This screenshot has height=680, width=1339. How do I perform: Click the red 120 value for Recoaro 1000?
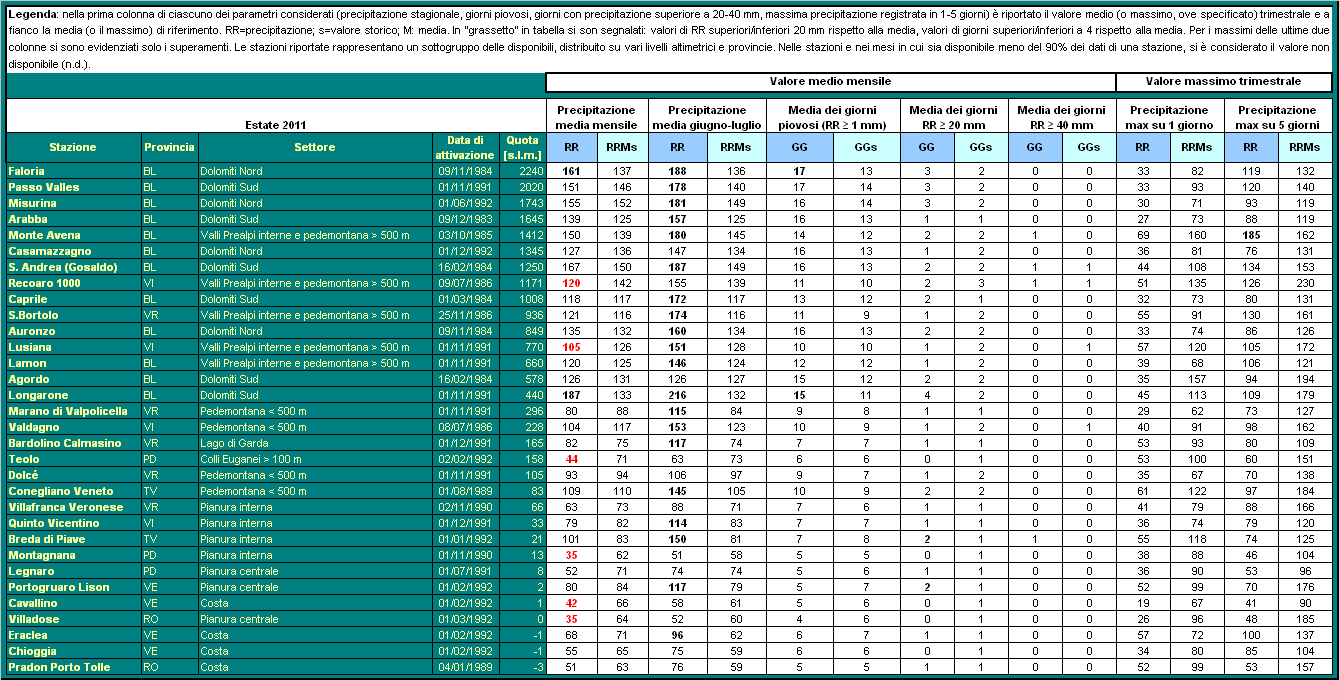(572, 283)
